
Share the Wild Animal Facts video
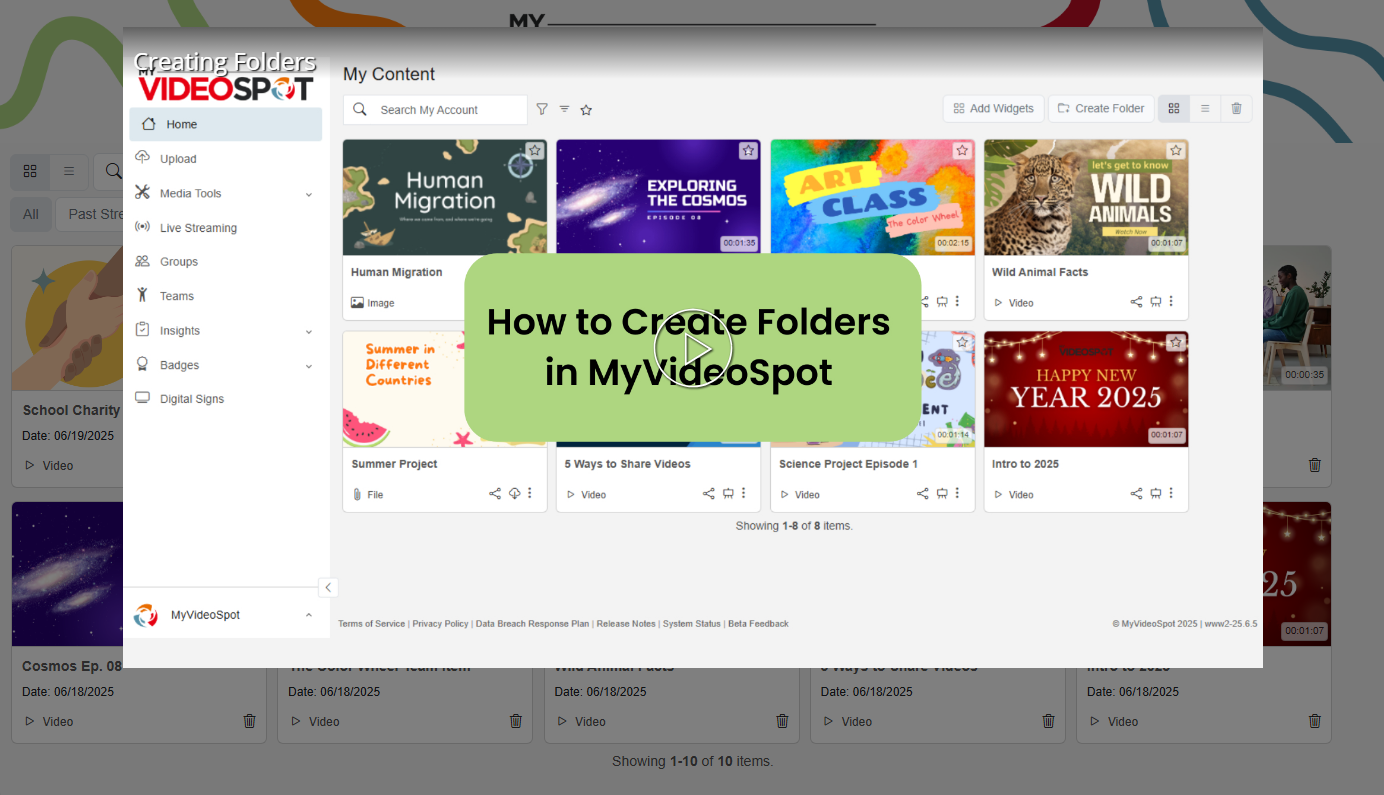[x=1136, y=302]
